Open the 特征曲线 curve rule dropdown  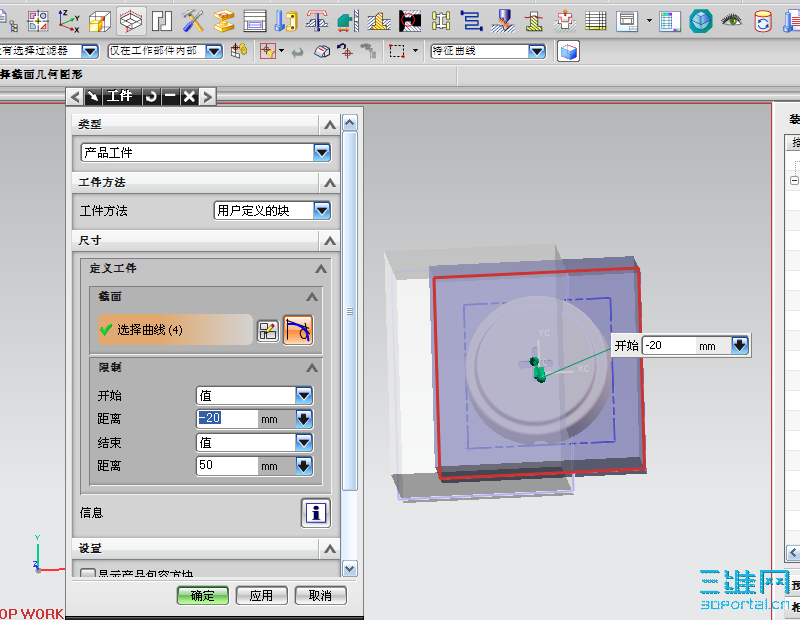pyautogui.click(x=537, y=51)
